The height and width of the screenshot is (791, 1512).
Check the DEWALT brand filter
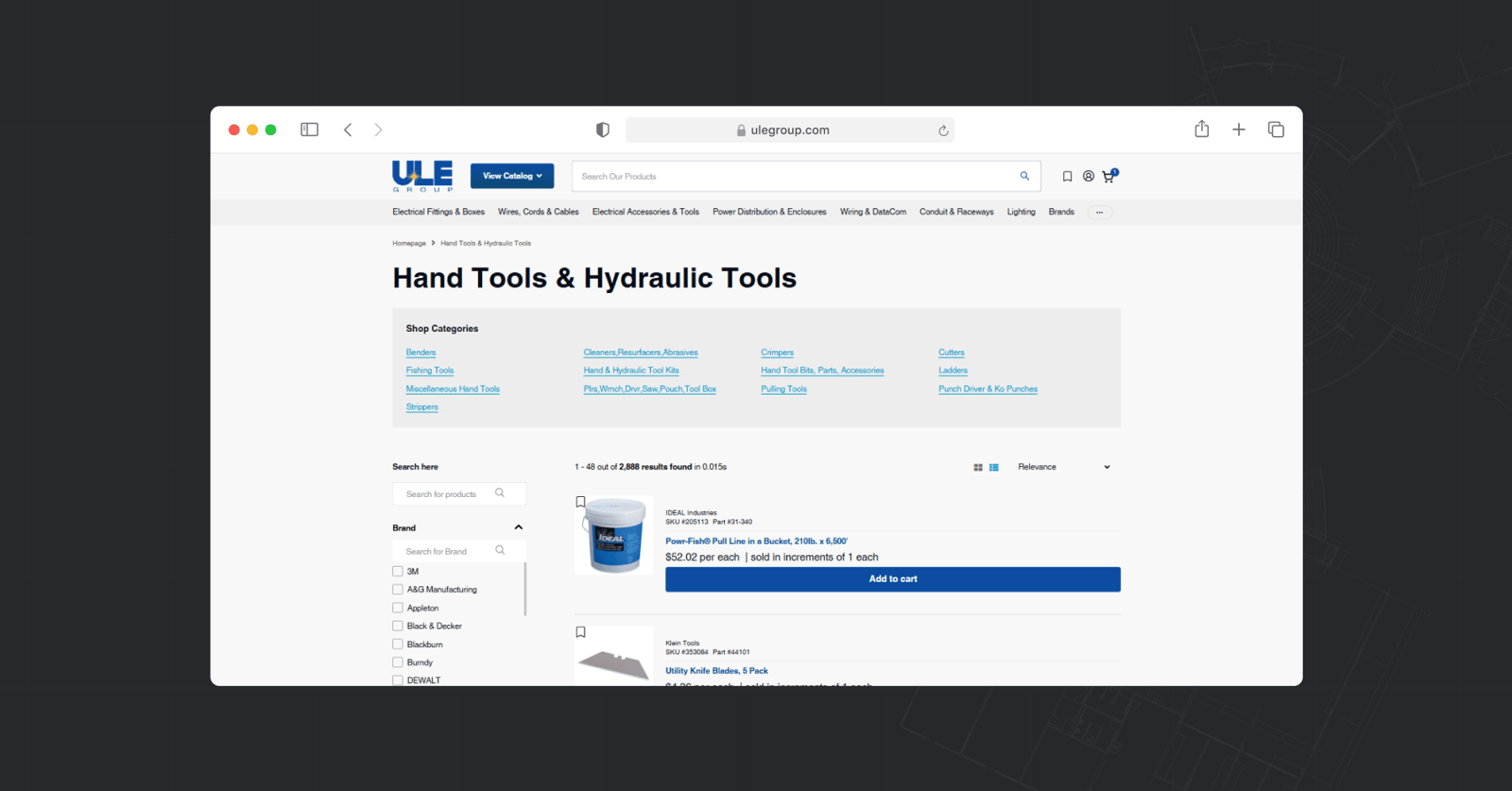[398, 679]
